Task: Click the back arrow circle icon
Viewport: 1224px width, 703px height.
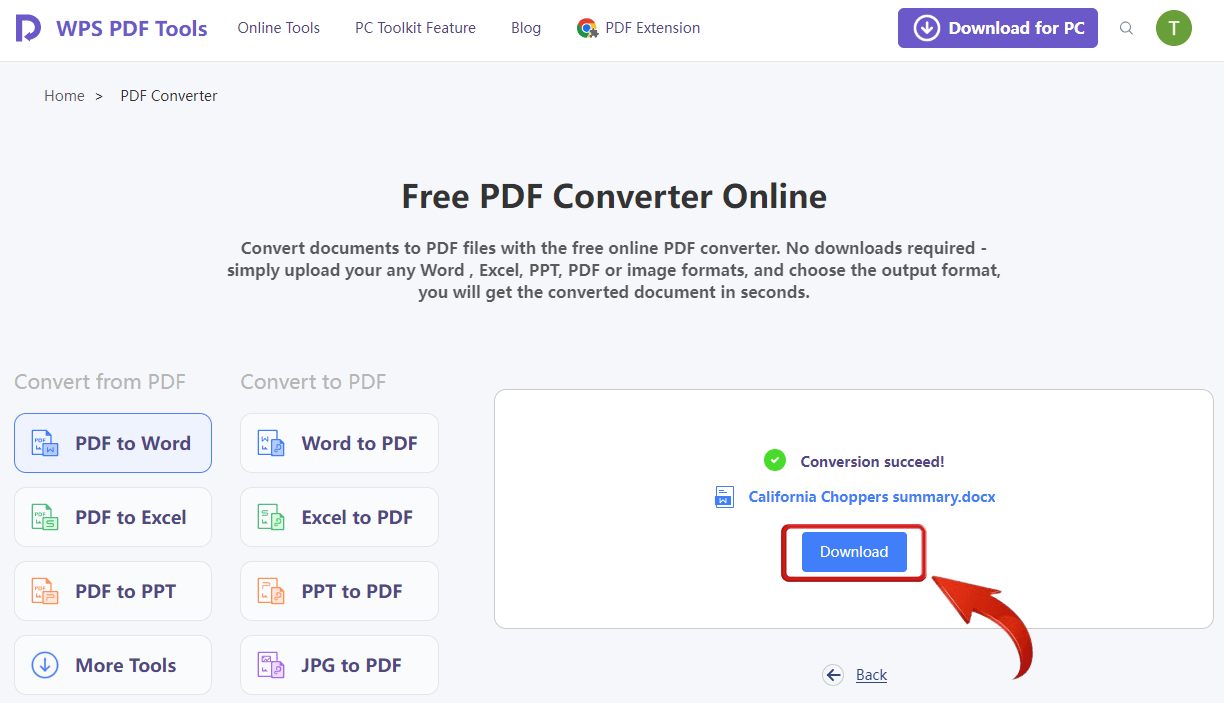Action: [x=833, y=675]
